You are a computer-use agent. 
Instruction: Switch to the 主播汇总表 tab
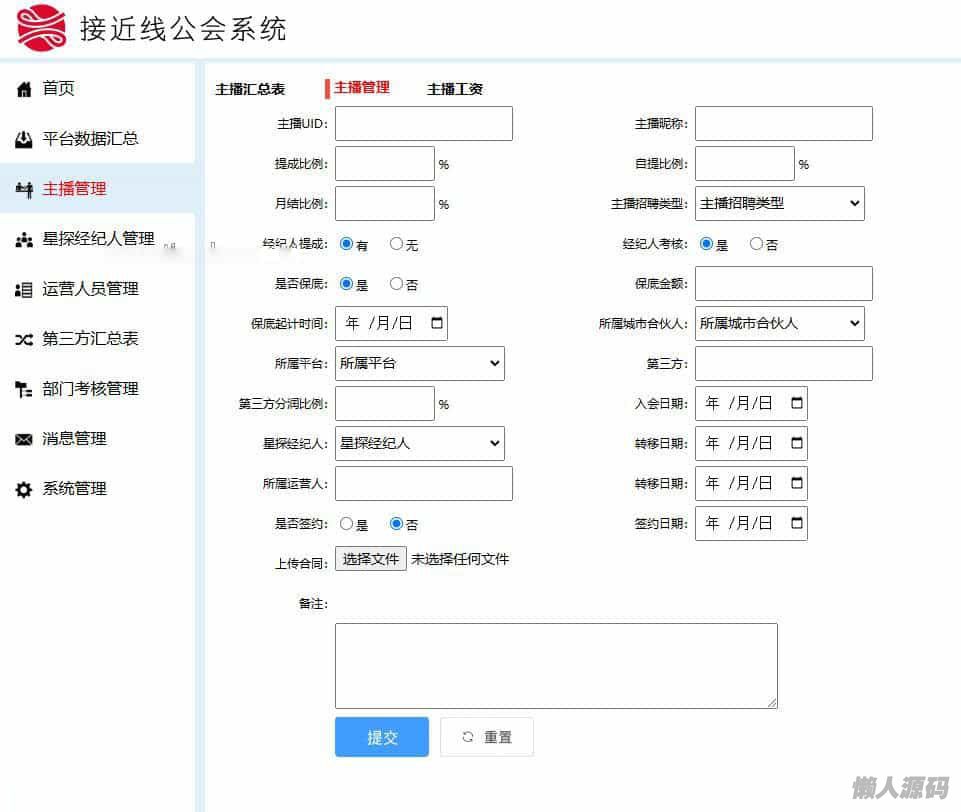(x=250, y=89)
